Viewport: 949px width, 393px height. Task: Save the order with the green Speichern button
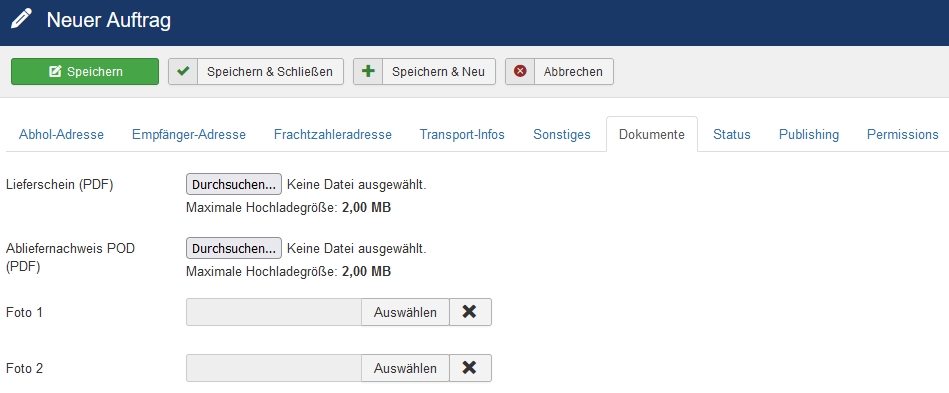pyautogui.click(x=85, y=71)
